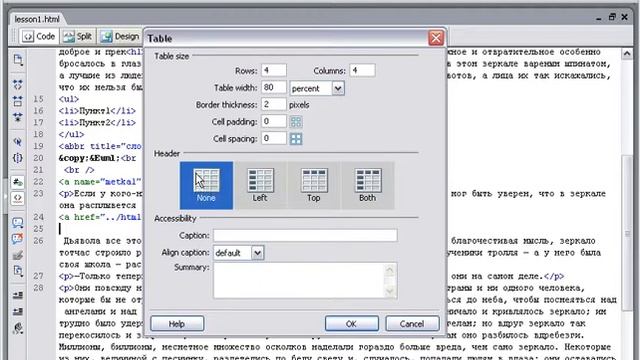Switch to the lesson1.html document tab
Screen dimensions: 640x360
pyautogui.click(x=37, y=19)
